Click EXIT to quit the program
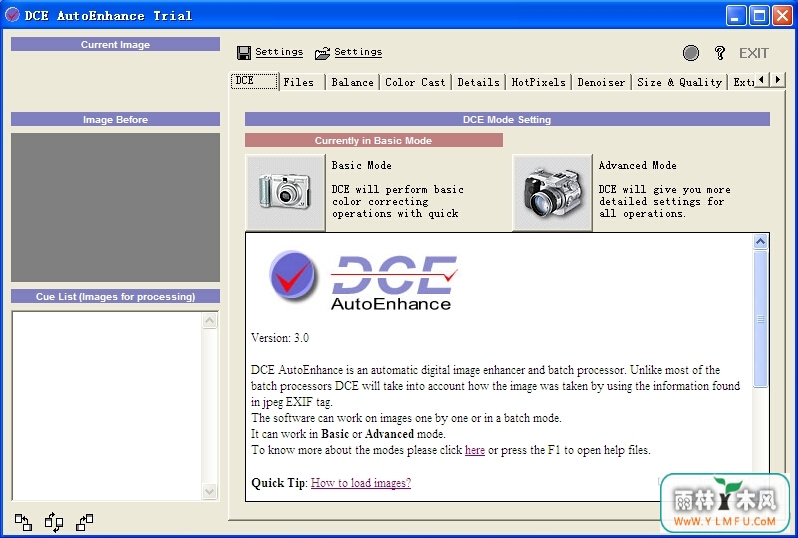Screen dimensions: 798x538 pos(754,53)
